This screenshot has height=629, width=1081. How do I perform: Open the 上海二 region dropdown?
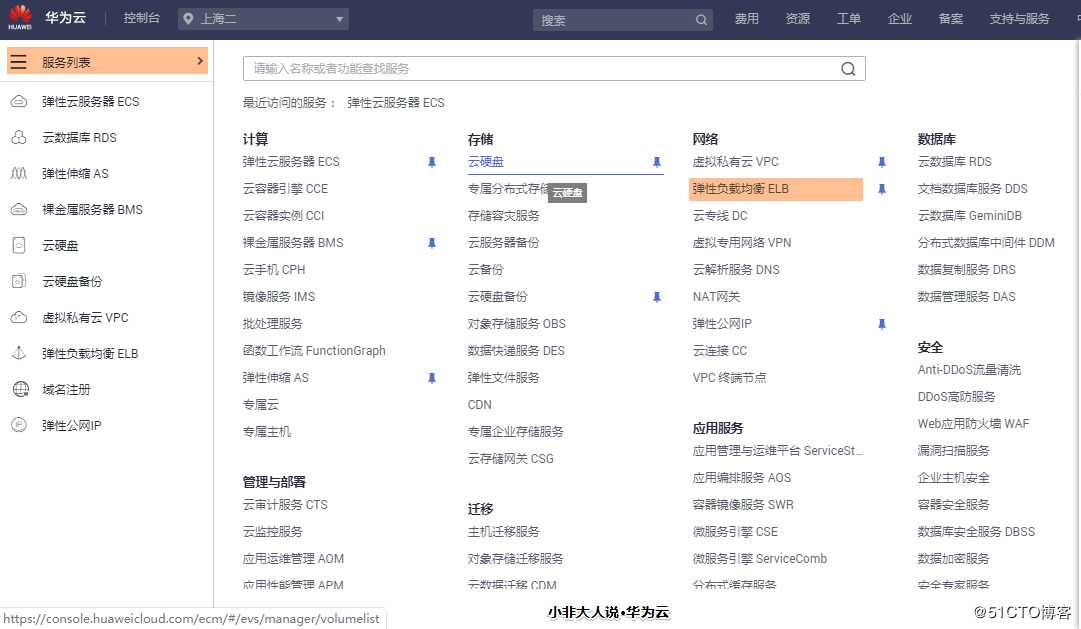[x=263, y=19]
